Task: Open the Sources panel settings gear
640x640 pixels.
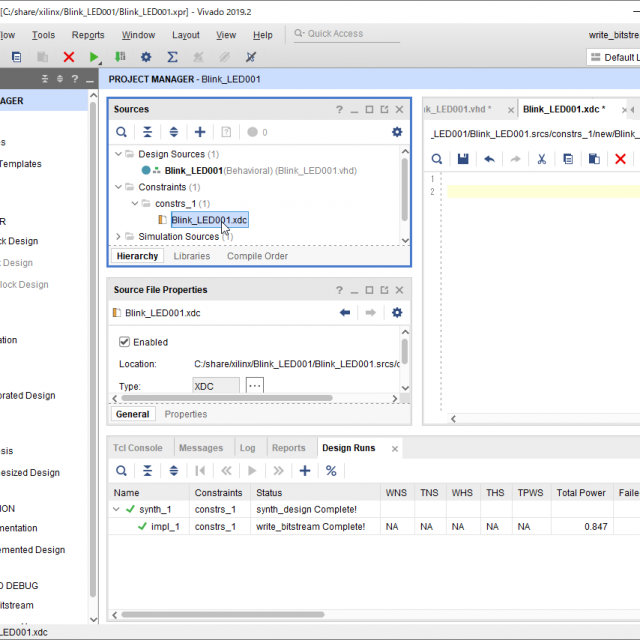Action: coord(397,132)
